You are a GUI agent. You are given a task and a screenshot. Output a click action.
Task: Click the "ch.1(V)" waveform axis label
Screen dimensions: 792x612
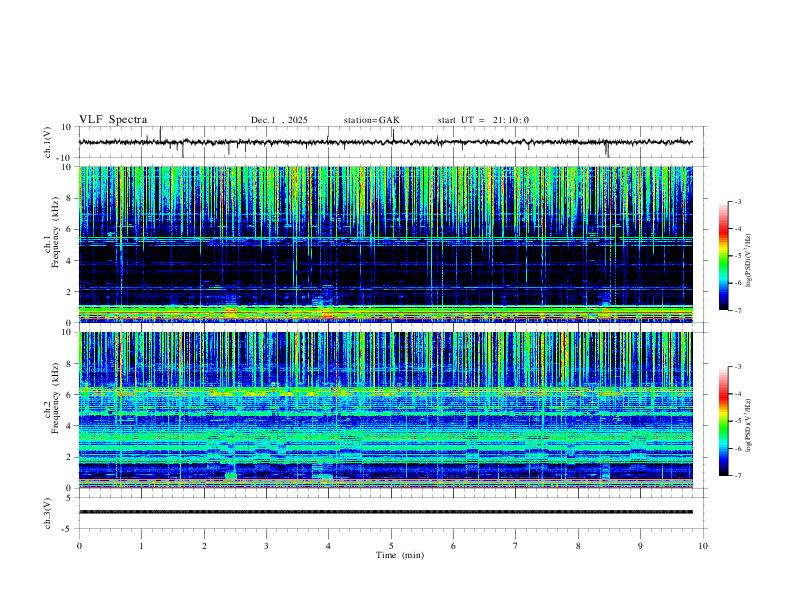[48, 142]
